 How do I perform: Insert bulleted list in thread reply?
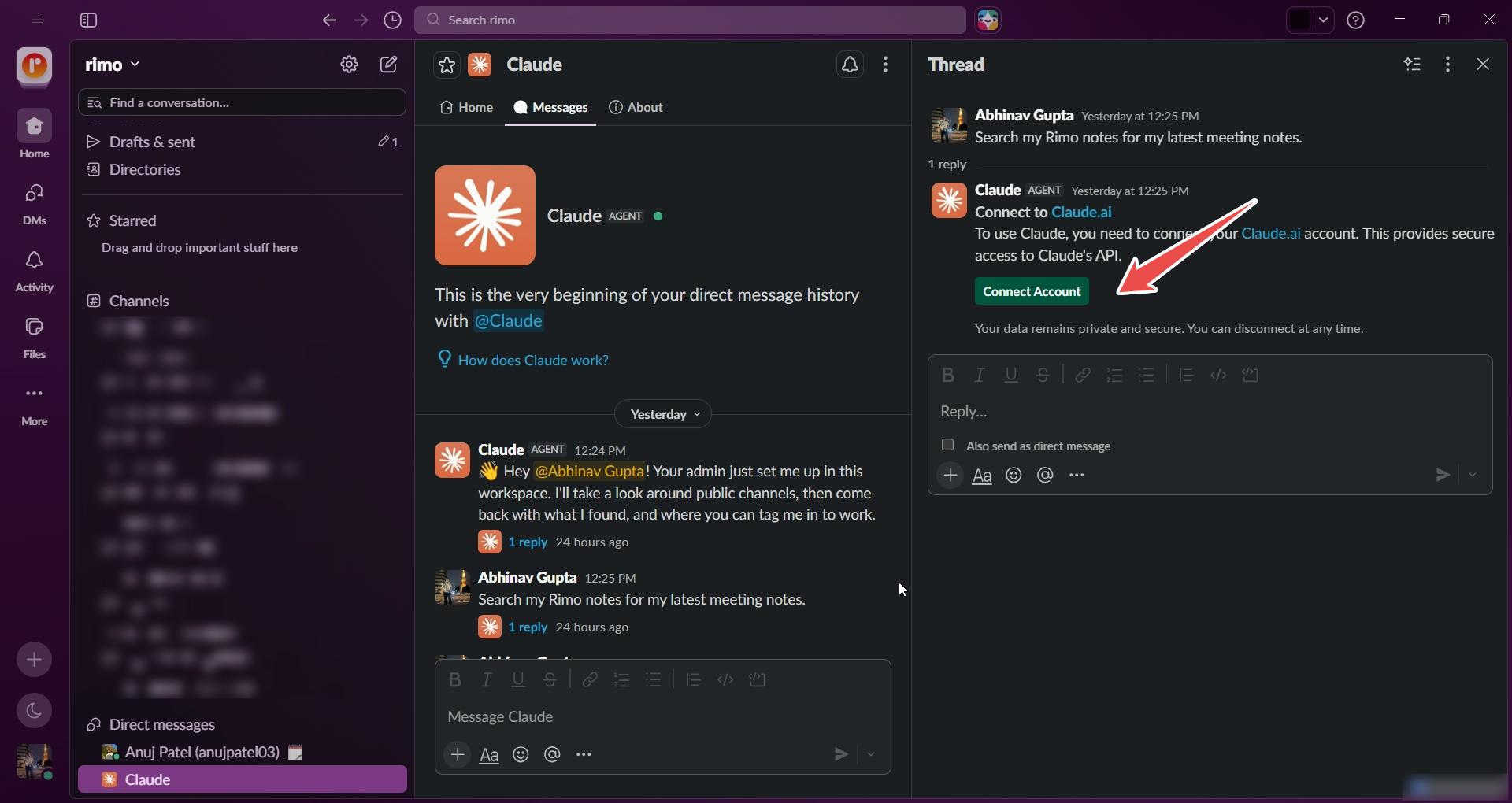[x=1146, y=375]
